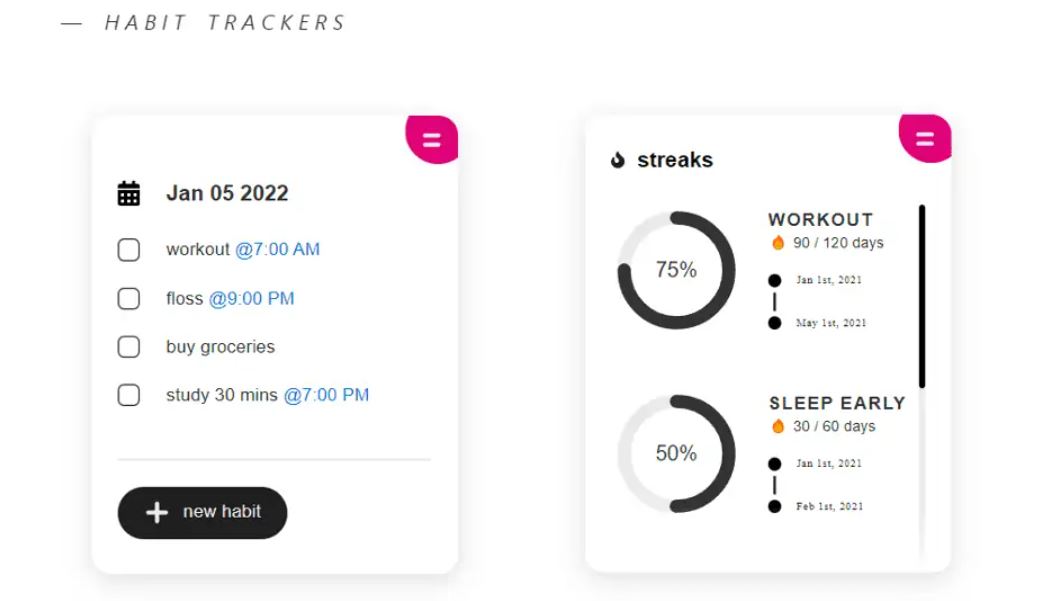Check the workout habit checkbox
The height and width of the screenshot is (601, 1050).
[x=129, y=250]
